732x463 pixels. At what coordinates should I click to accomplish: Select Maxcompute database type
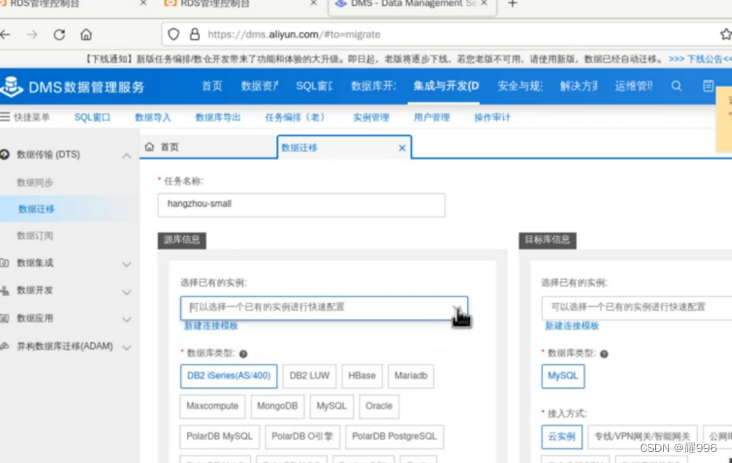(x=212, y=406)
